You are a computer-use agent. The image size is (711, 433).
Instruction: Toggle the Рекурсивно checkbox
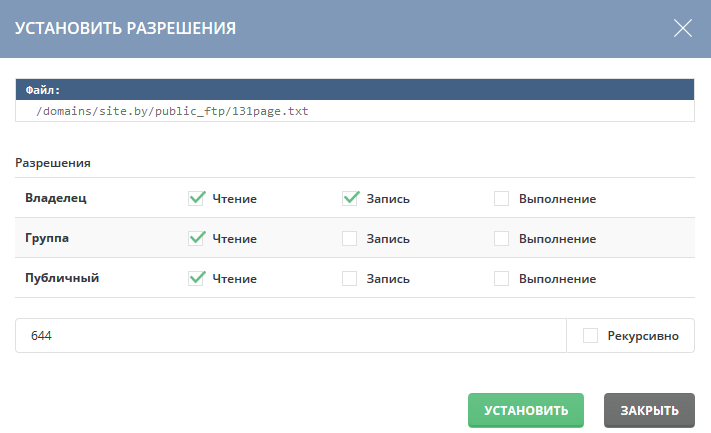point(591,336)
